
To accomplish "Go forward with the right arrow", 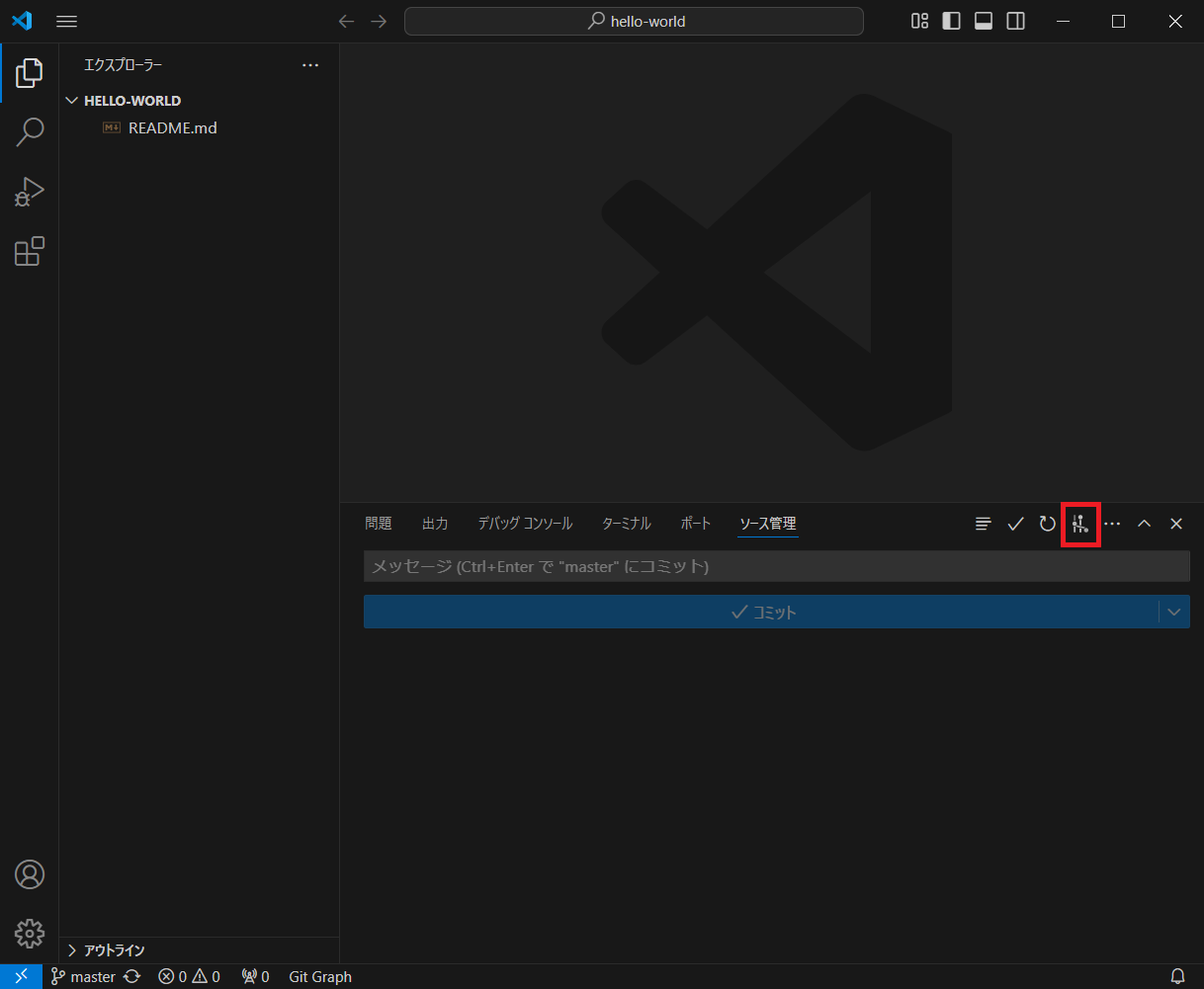I will pyautogui.click(x=379, y=22).
